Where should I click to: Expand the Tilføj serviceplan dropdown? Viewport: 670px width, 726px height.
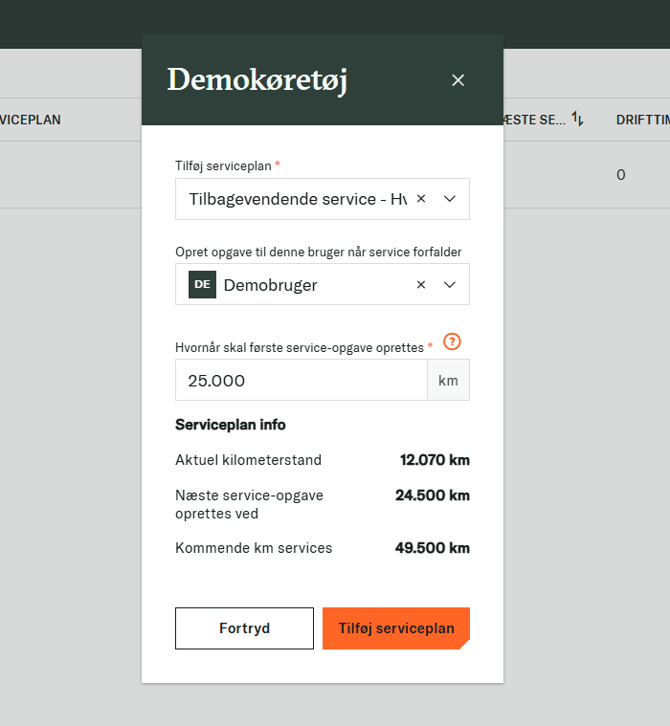coord(450,199)
